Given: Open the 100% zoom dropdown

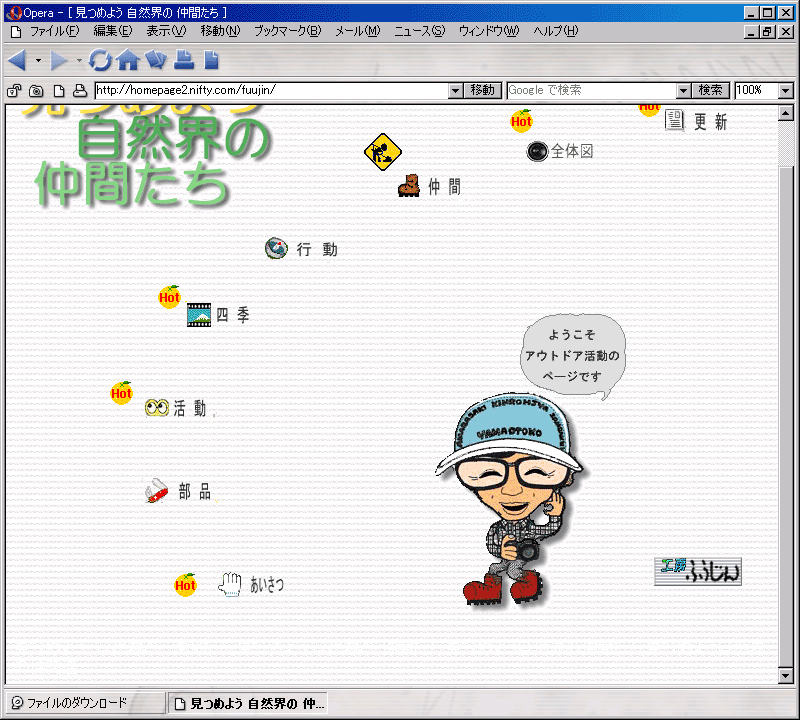Looking at the screenshot, I should pos(786,91).
